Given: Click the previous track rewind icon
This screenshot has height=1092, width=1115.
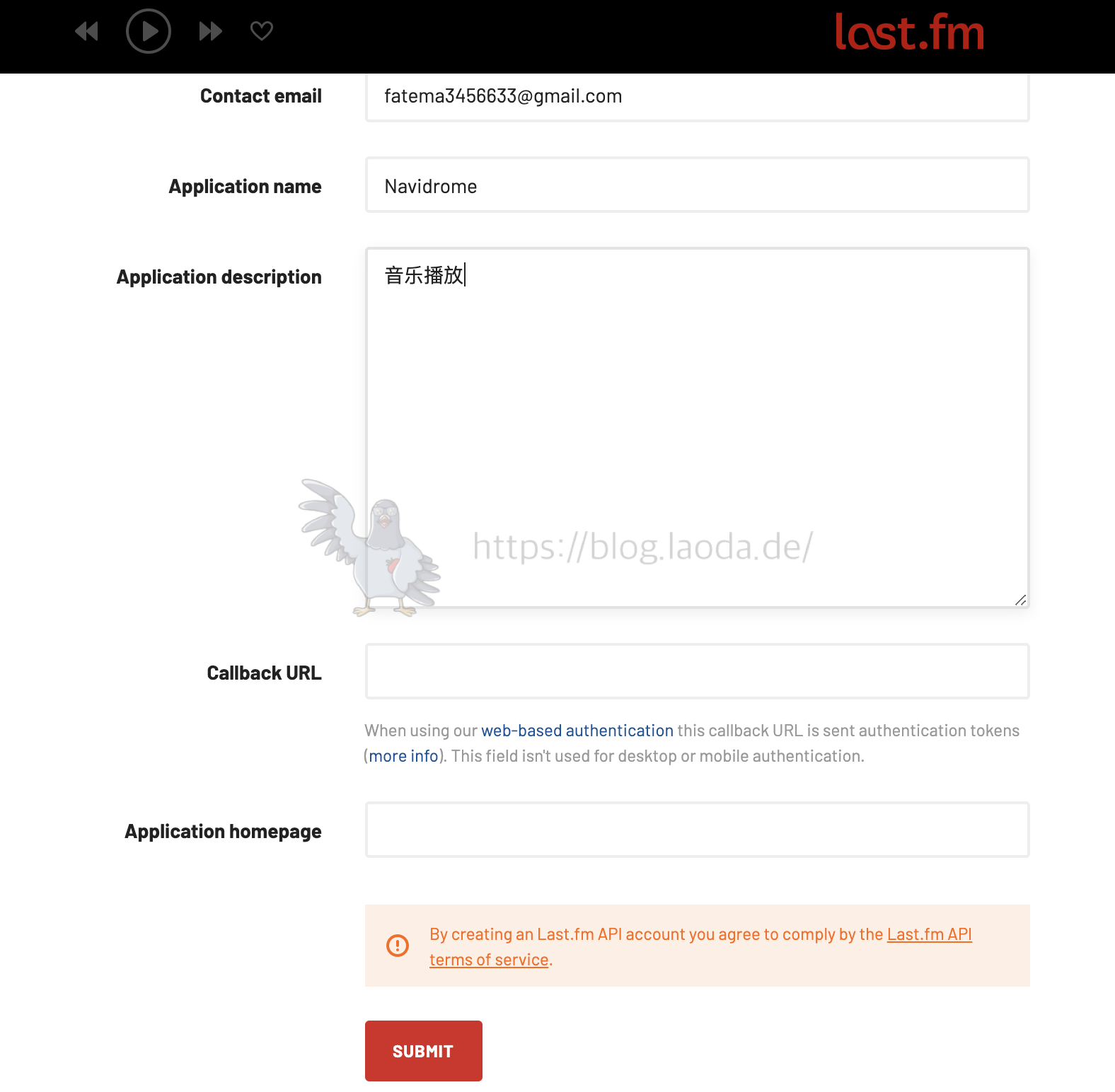Looking at the screenshot, I should [x=86, y=31].
